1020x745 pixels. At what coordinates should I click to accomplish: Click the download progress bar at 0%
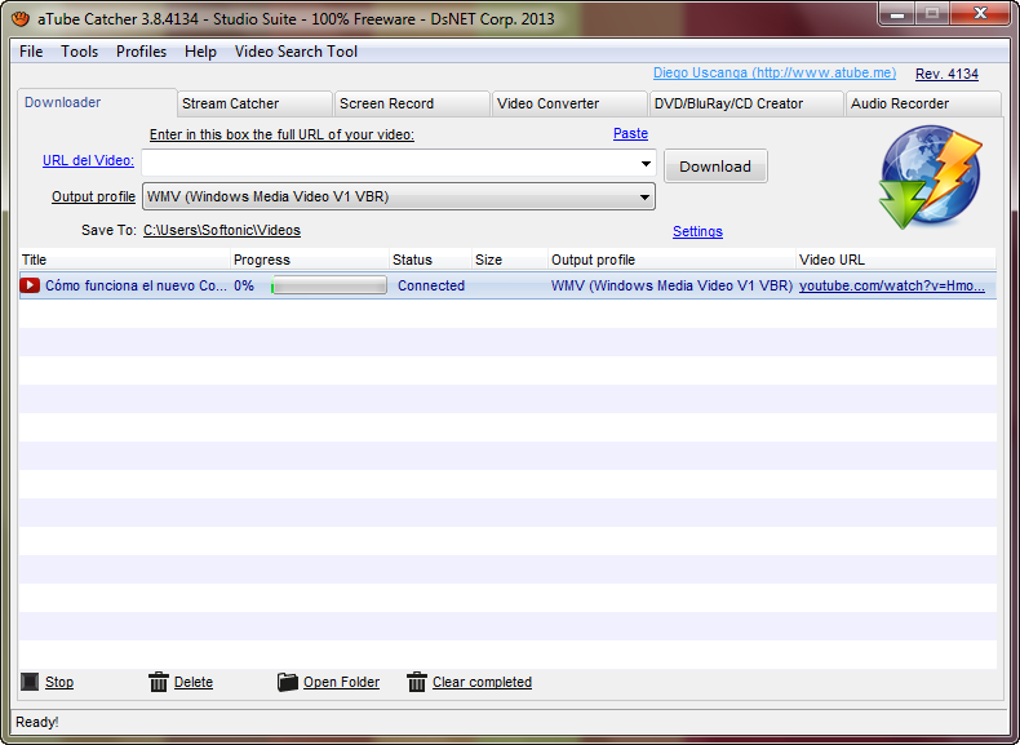pos(329,285)
